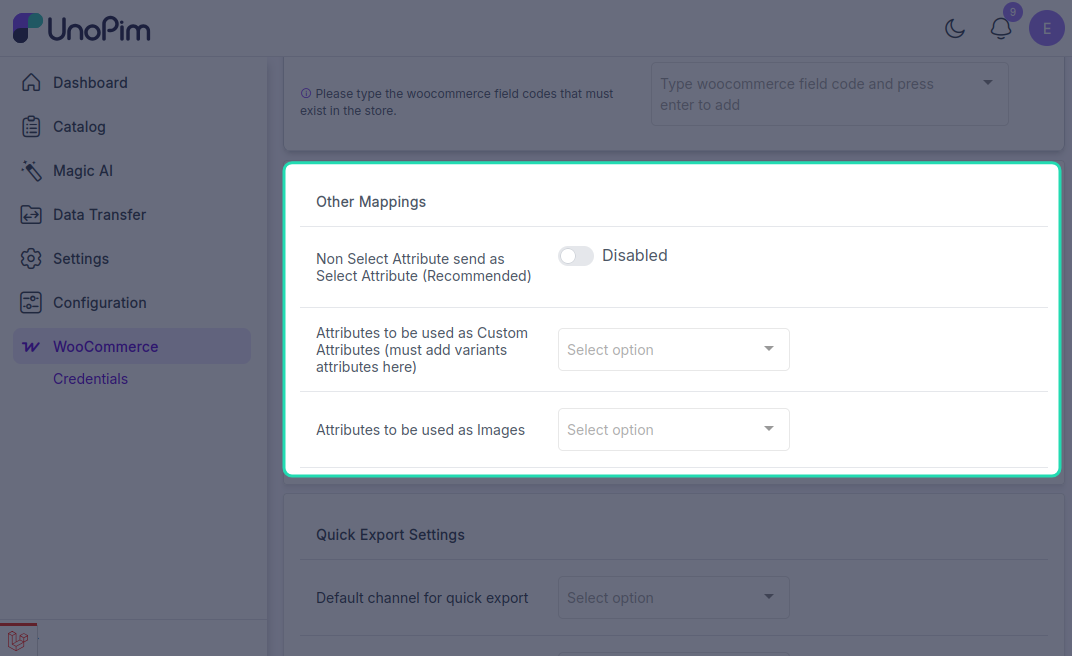Open Credentials submenu link
1072x656 pixels.
click(x=90, y=379)
